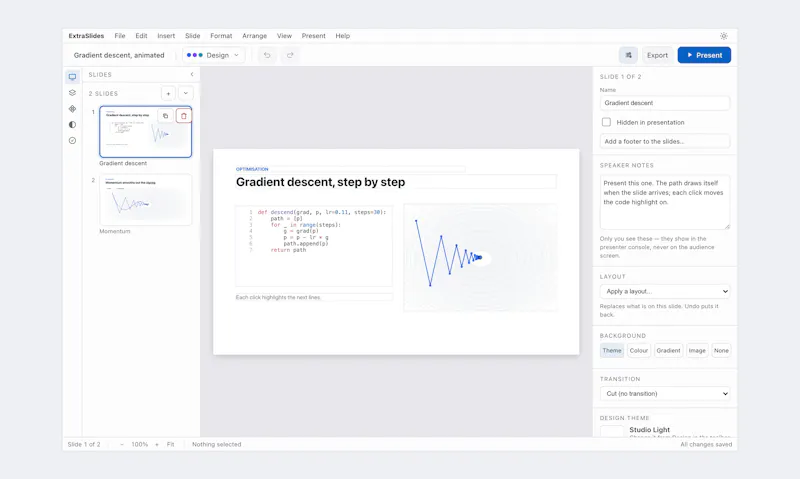Click the slide Name input field
This screenshot has width=800, height=479.
pyautogui.click(x=665, y=103)
